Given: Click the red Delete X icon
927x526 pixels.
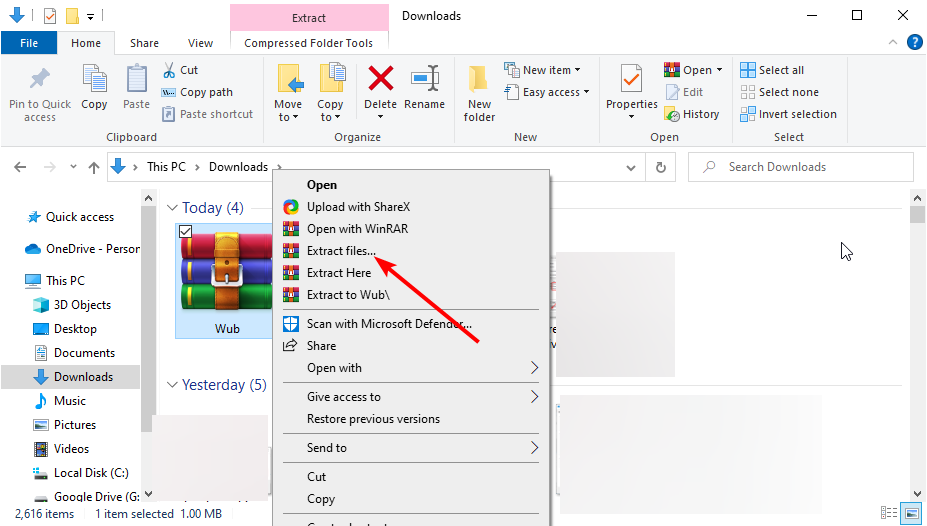Looking at the screenshot, I should click(380, 79).
